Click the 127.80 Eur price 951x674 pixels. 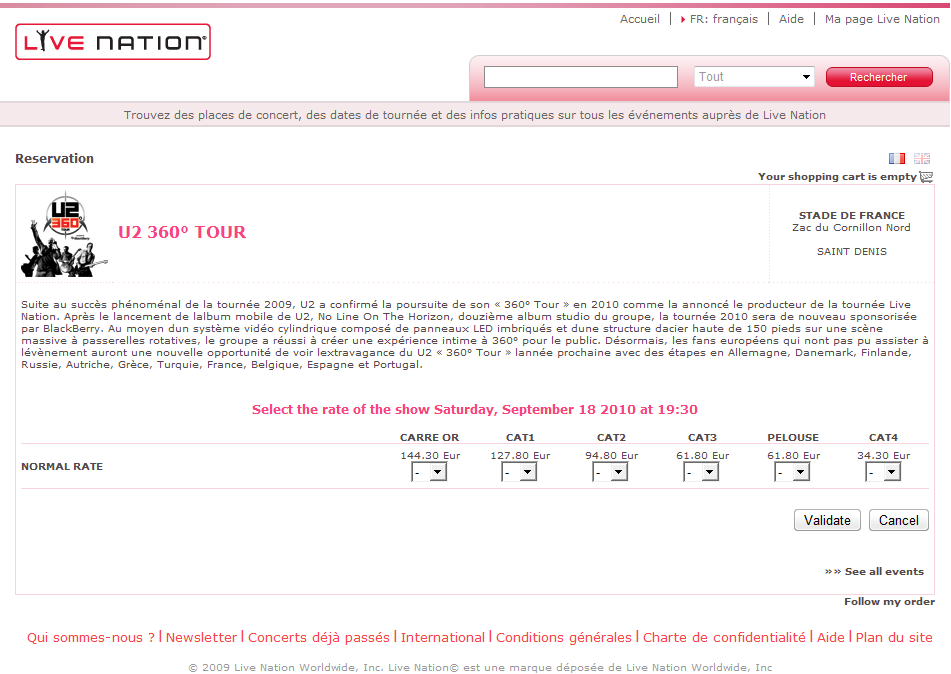[x=520, y=456]
